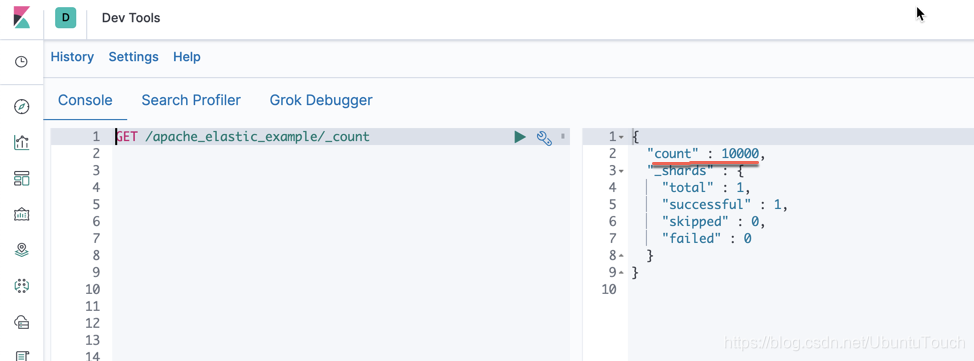Click the Kibana logo
The height and width of the screenshot is (361, 974).
click(21, 17)
